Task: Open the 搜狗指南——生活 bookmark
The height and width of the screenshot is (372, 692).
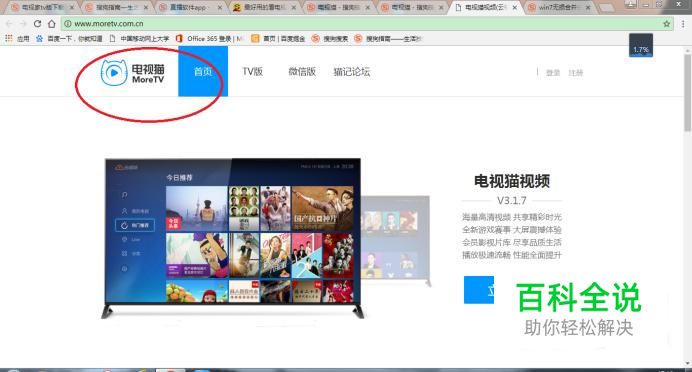Action: 388,39
